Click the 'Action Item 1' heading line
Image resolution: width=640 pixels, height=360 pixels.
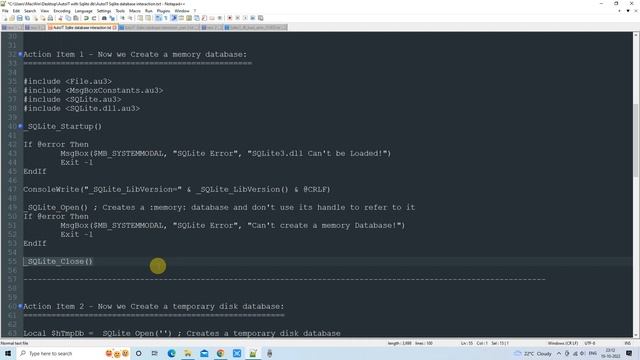coord(135,54)
